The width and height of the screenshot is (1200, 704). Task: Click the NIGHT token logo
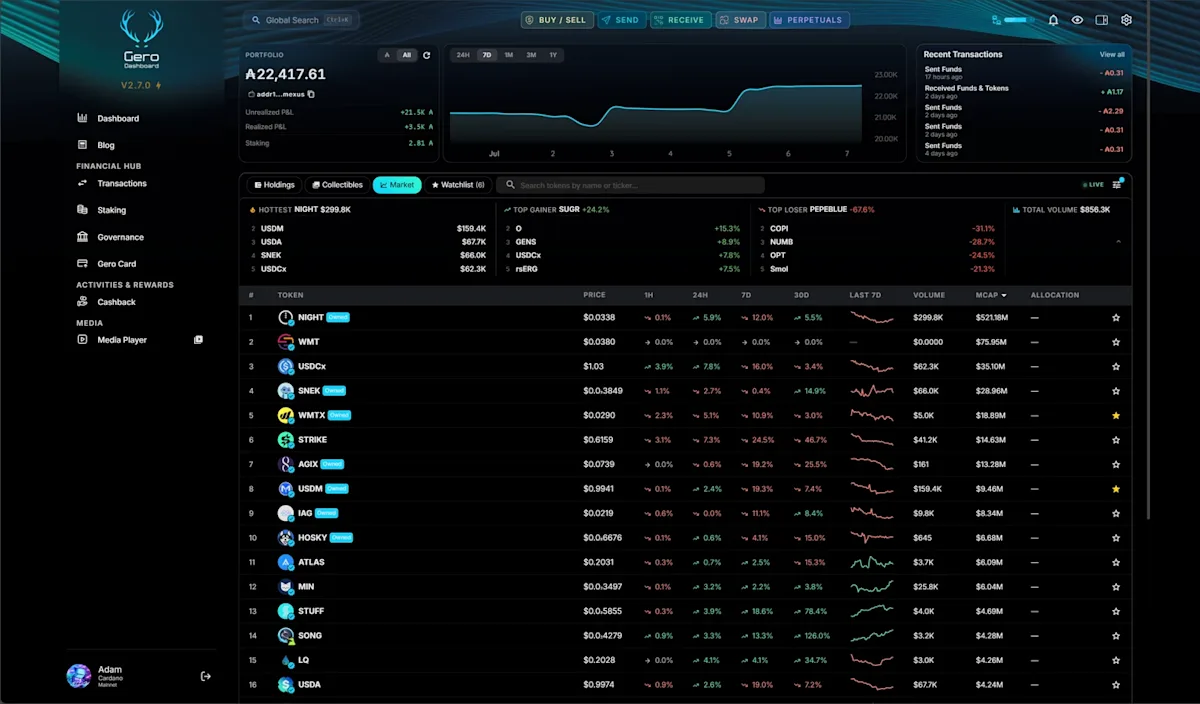pyautogui.click(x=286, y=317)
